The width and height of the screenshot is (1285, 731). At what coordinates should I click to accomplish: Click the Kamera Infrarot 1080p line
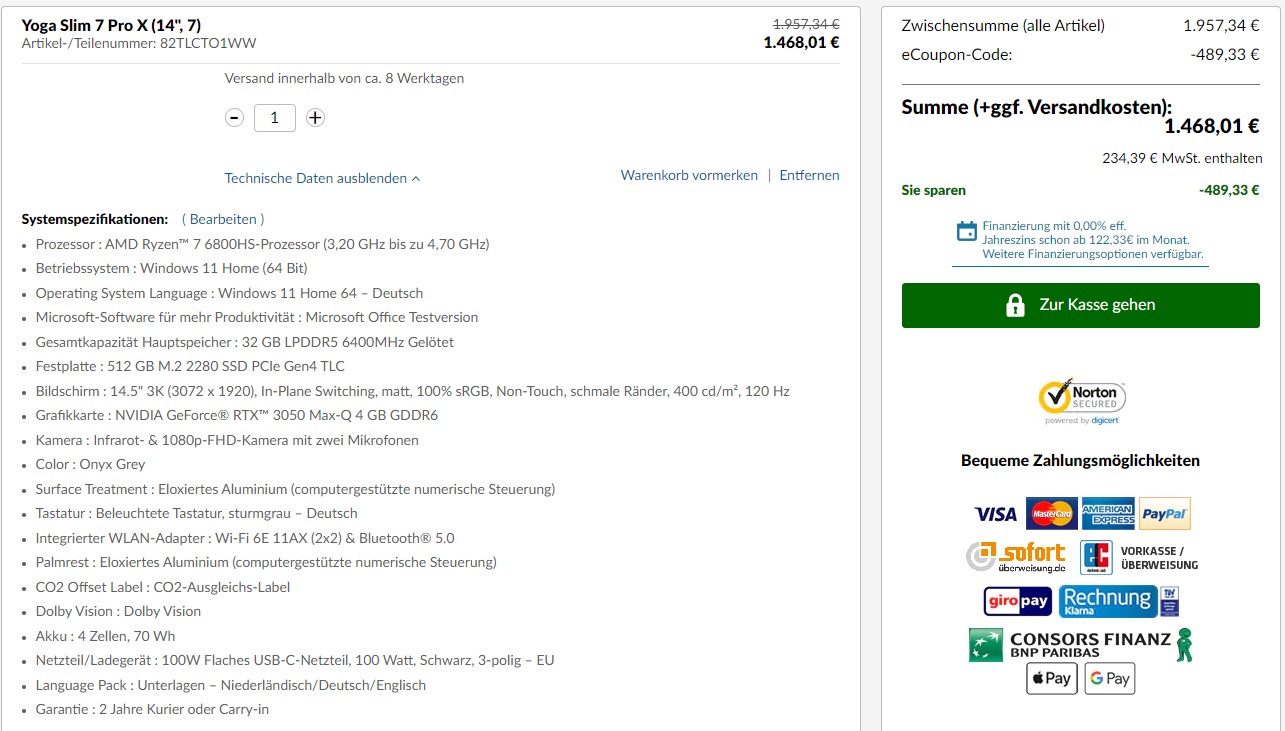pyautogui.click(x=227, y=440)
